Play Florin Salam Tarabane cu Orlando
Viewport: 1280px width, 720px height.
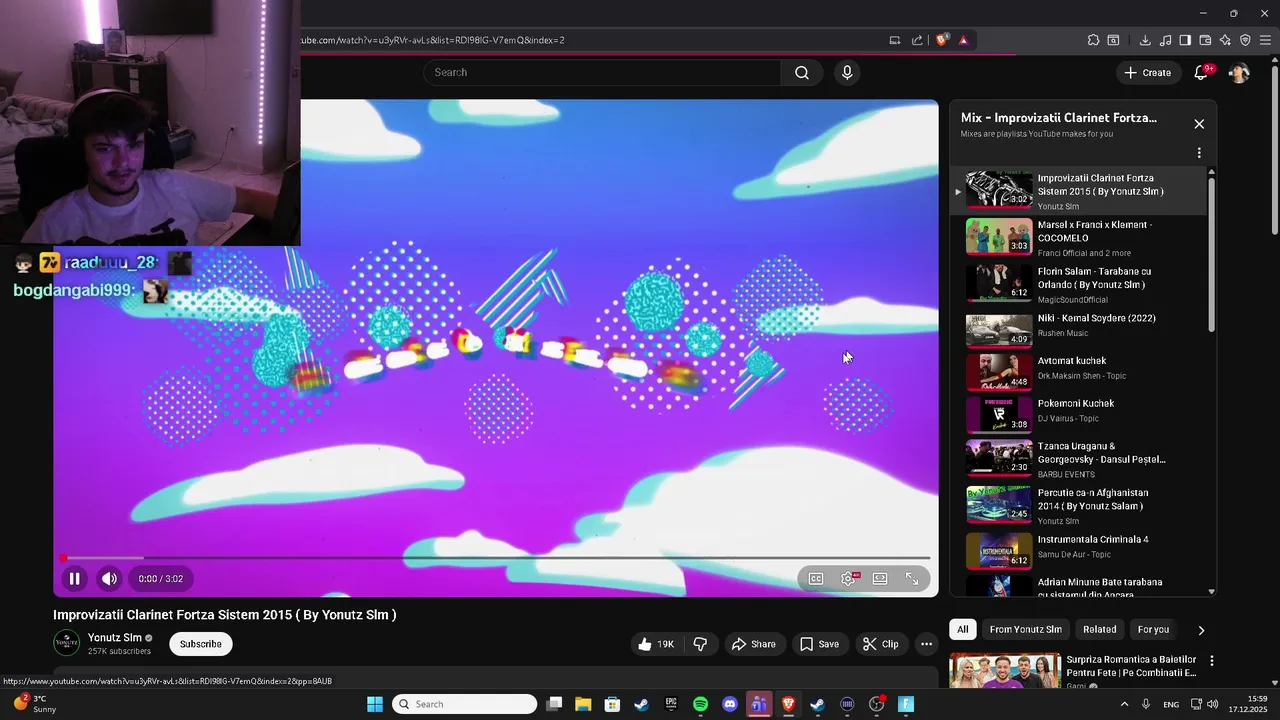tap(1079, 284)
